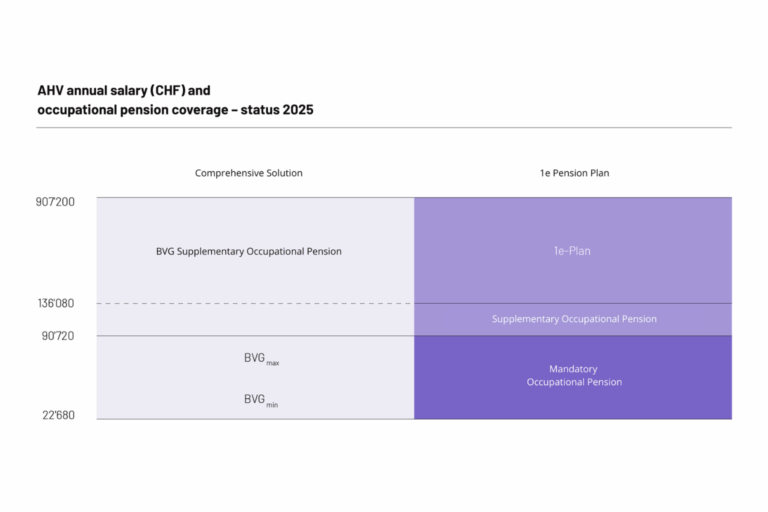Click the "Mandatory Occupational Pension" label
The height and width of the screenshot is (512, 768).
click(574, 376)
